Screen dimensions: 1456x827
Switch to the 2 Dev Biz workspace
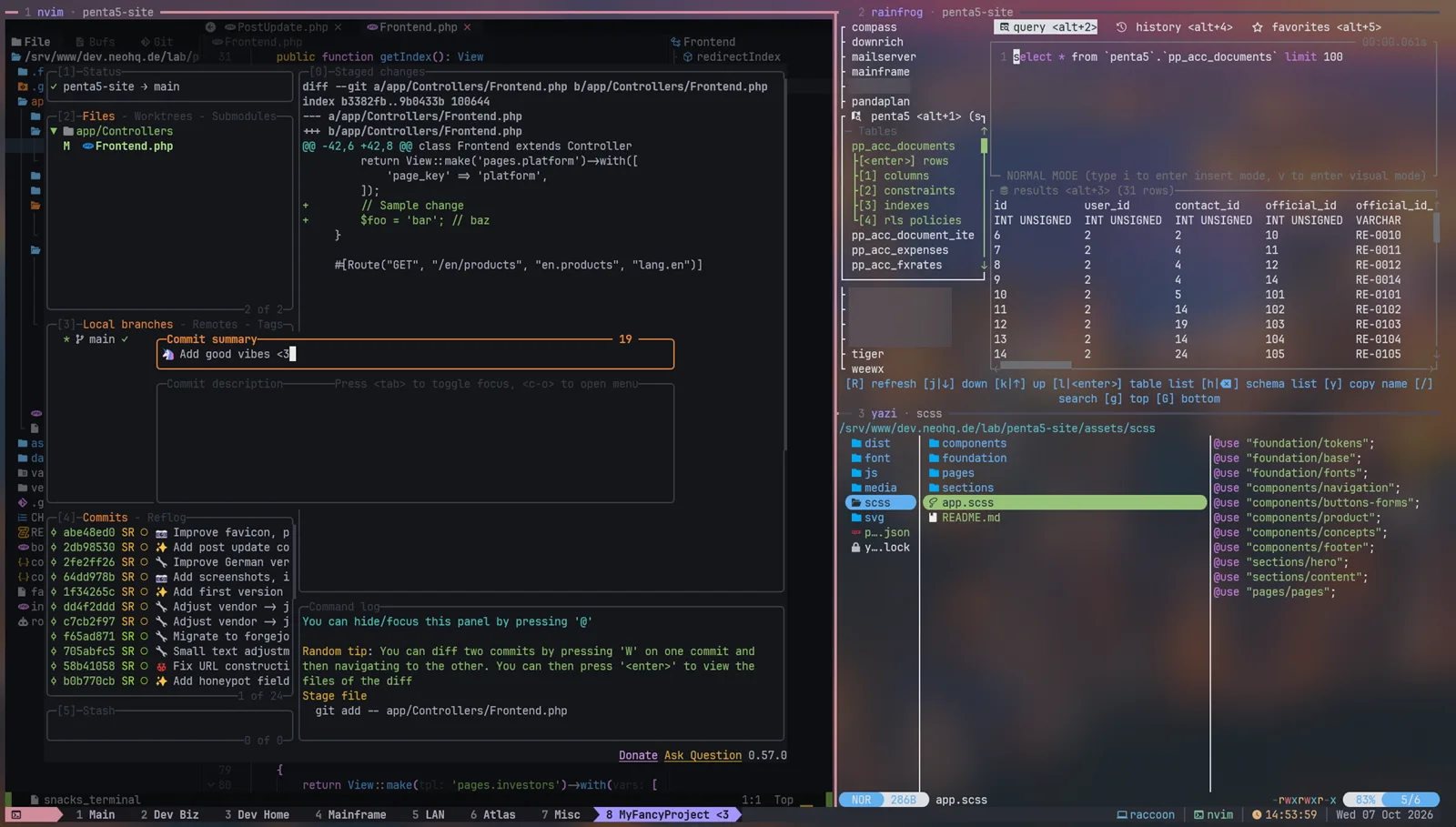[169, 814]
